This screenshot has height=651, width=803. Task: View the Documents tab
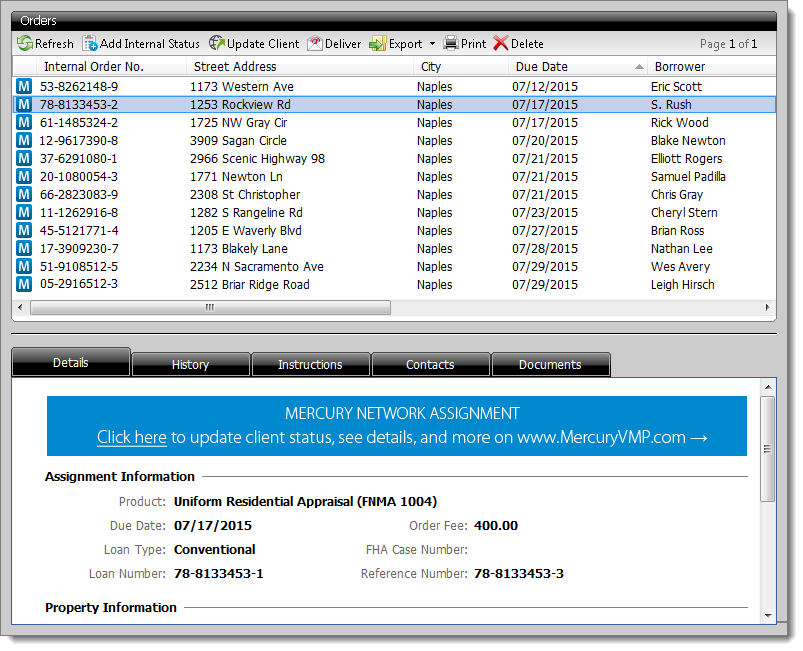[551, 364]
